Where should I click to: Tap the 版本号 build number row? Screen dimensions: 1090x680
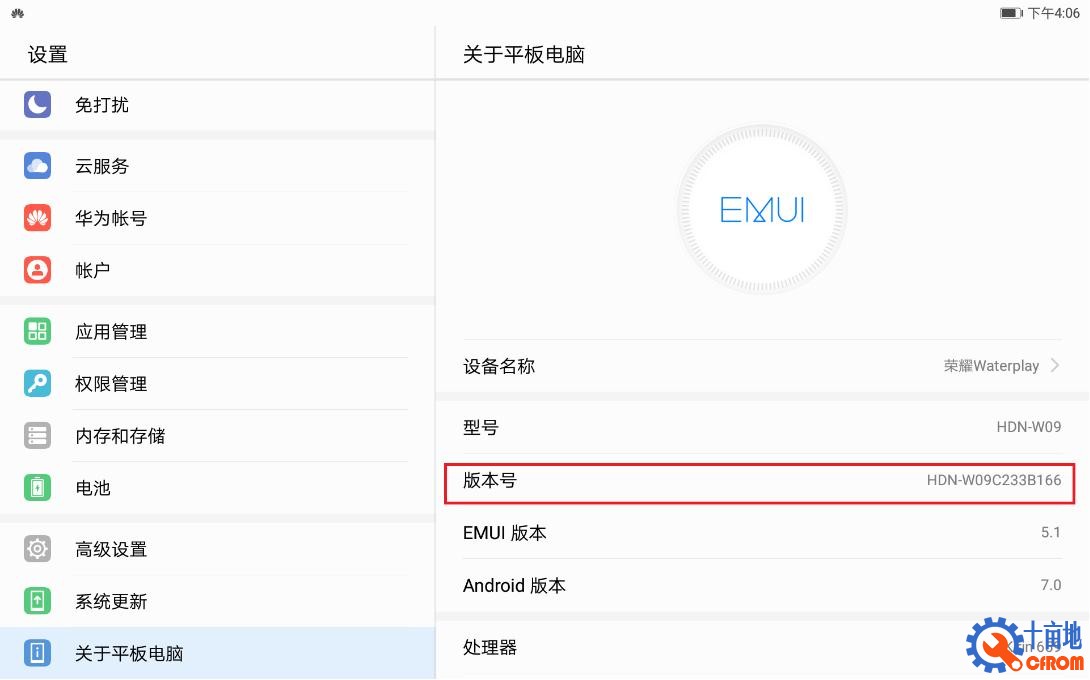[760, 481]
